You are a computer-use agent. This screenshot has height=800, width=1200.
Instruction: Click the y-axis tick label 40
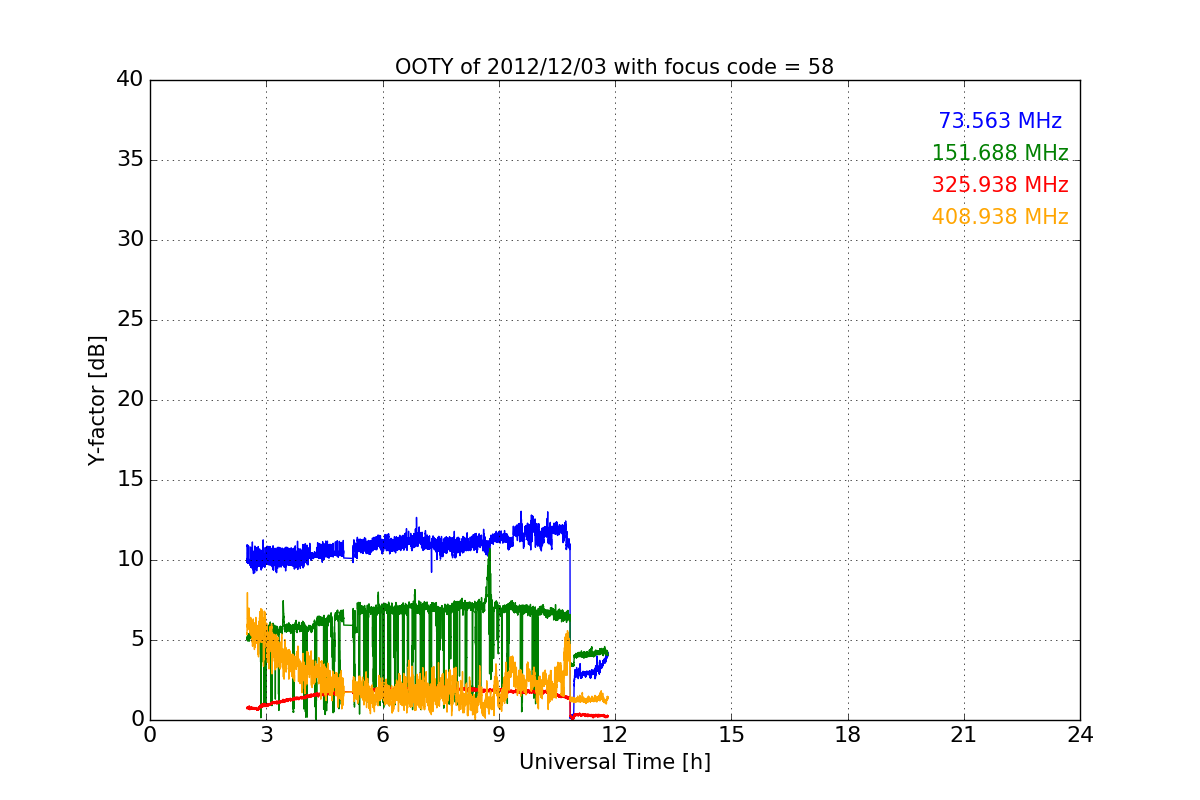130,80
